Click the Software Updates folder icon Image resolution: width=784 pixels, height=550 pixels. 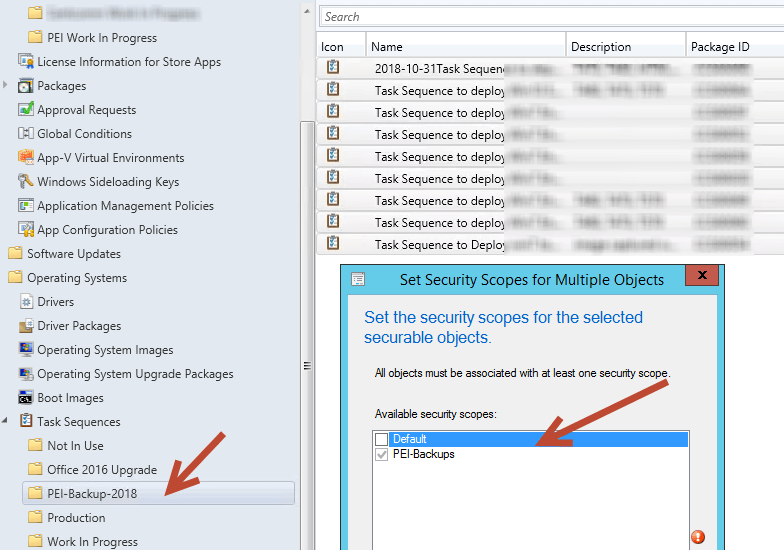(16, 253)
